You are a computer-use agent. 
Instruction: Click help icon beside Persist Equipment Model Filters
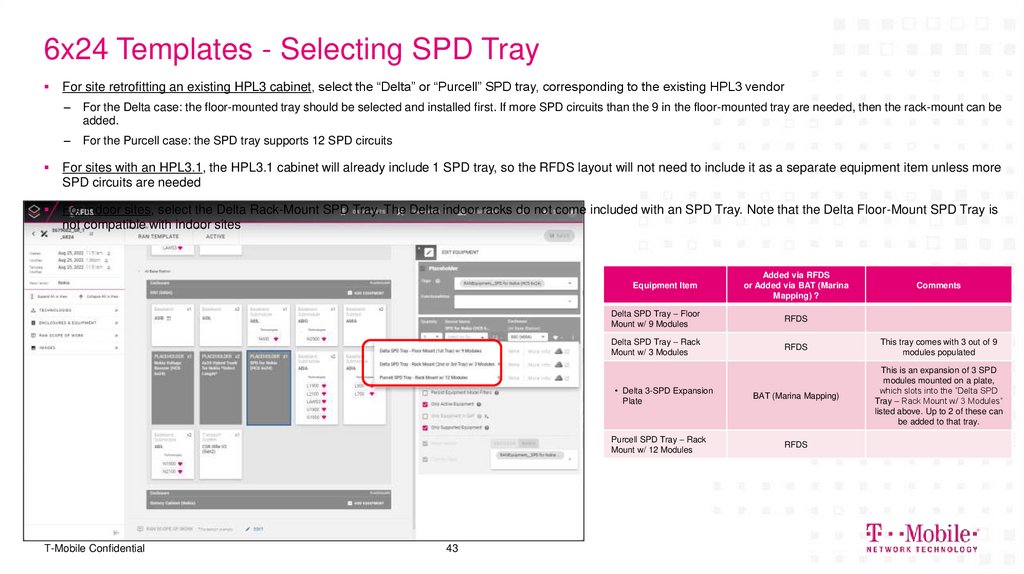click(x=497, y=393)
